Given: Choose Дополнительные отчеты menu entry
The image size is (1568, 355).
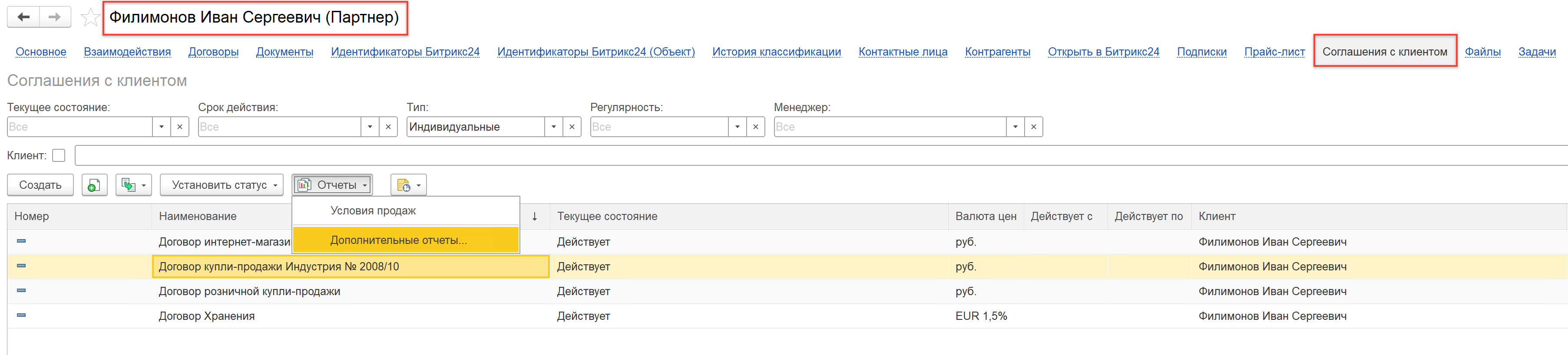Looking at the screenshot, I should (398, 240).
